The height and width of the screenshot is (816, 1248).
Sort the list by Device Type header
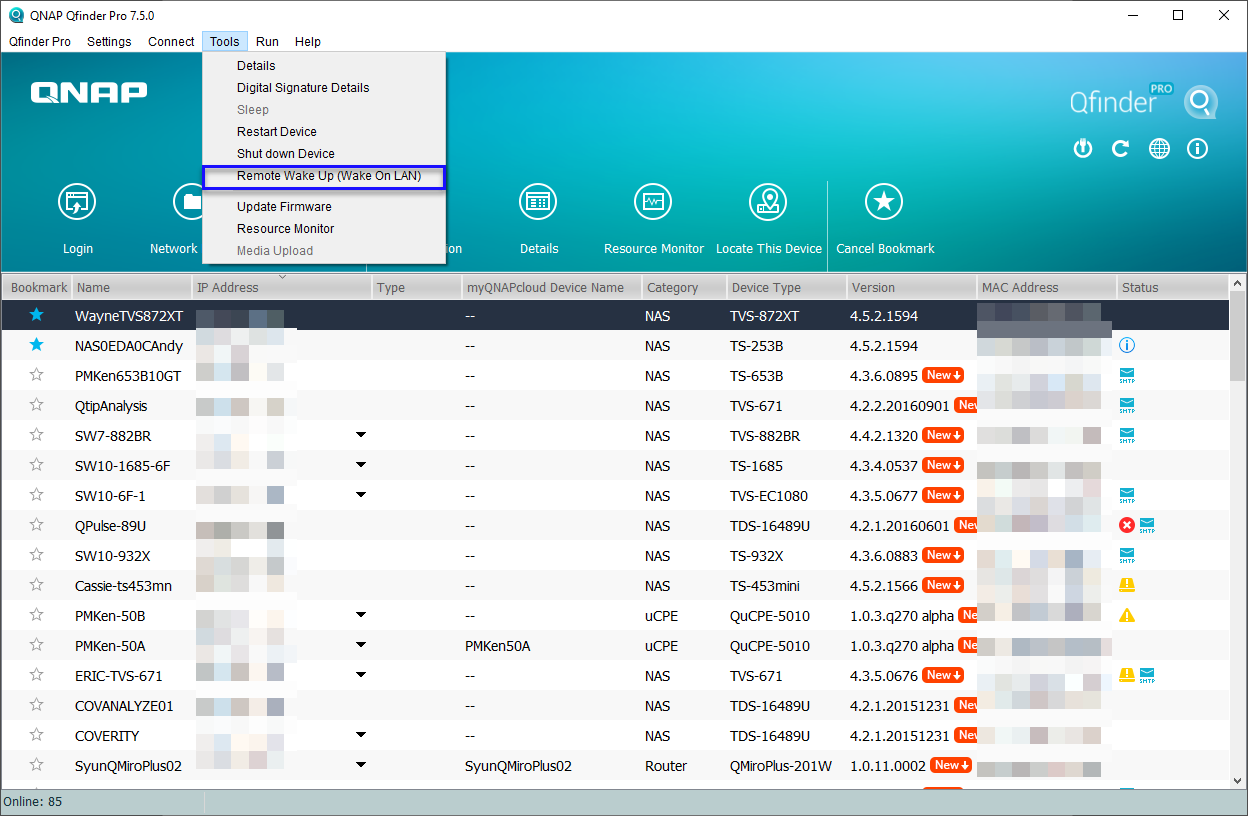786,288
